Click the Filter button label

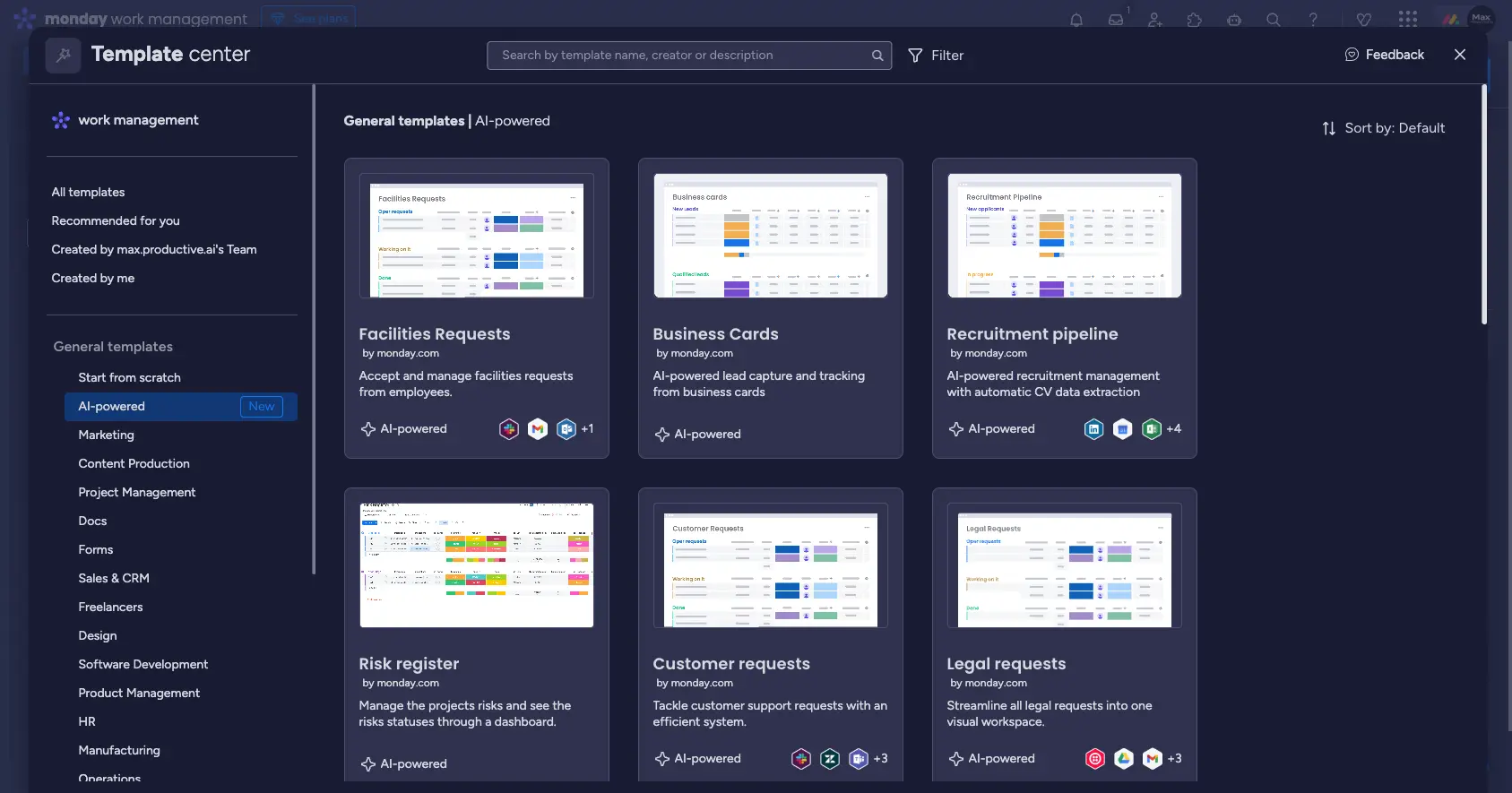[x=947, y=56]
